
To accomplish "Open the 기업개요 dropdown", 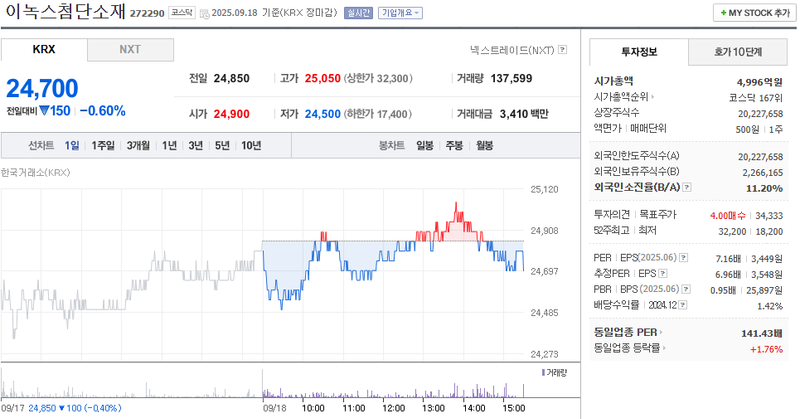I will (x=401, y=13).
